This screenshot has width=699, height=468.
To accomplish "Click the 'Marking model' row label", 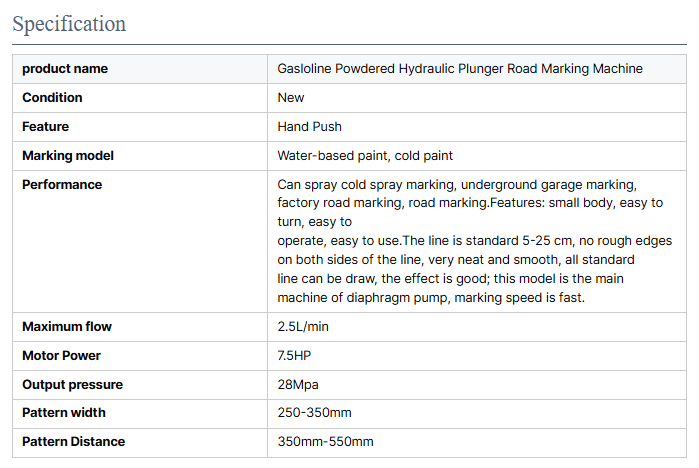I will (x=68, y=156).
